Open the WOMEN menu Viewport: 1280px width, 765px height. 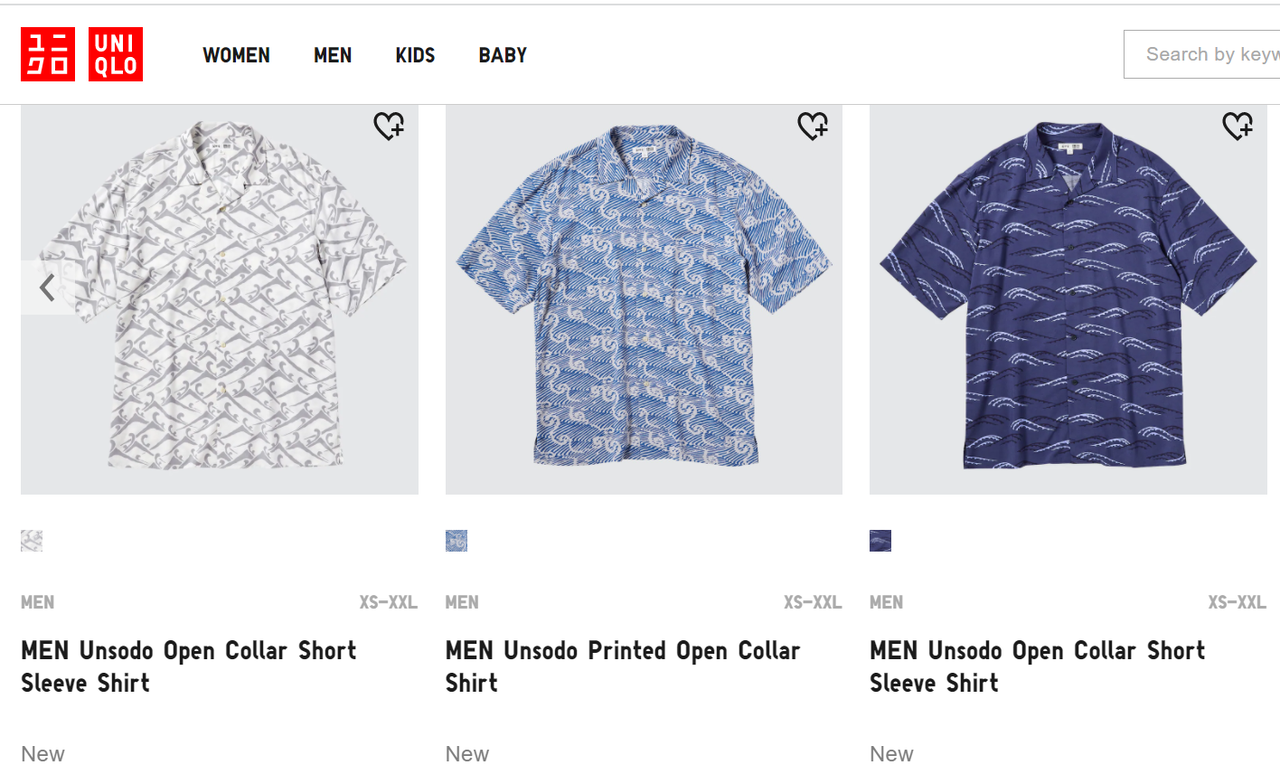point(236,55)
